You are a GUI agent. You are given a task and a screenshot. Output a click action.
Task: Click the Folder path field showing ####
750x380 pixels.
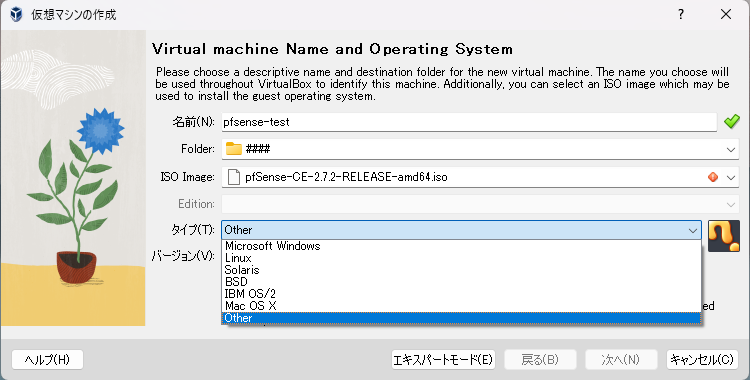point(480,149)
